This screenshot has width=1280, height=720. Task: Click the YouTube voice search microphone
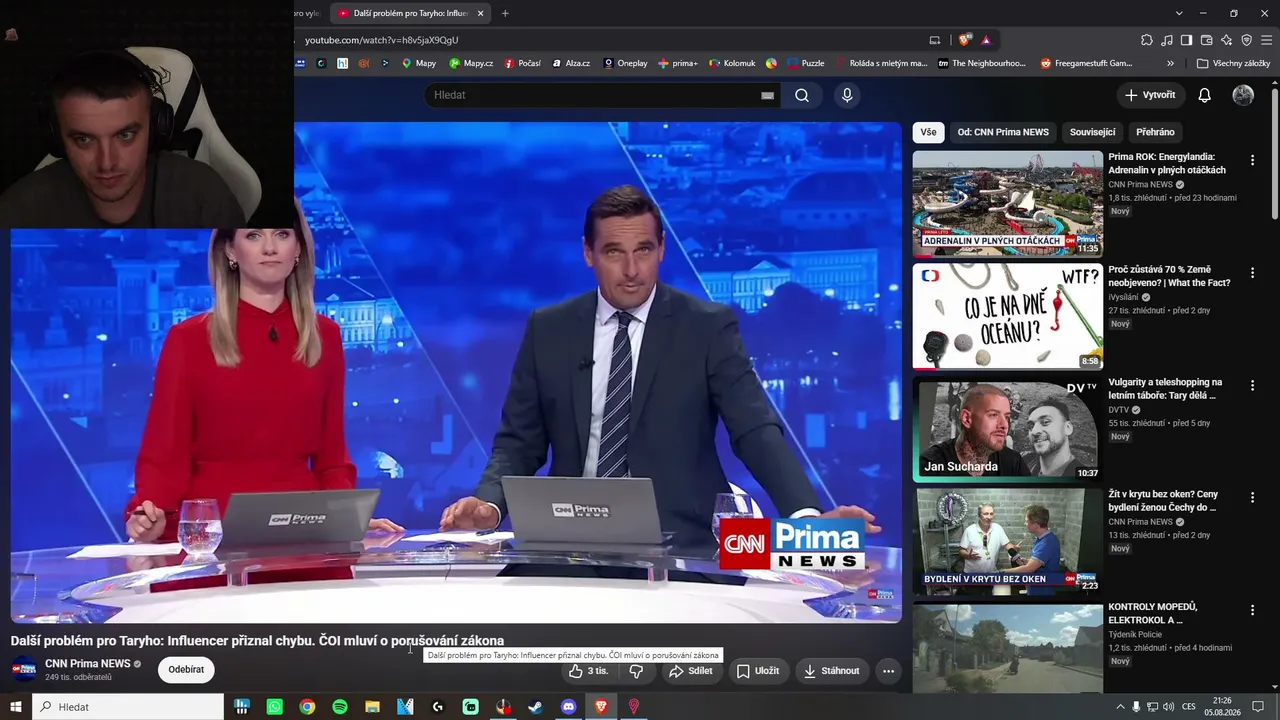[x=847, y=95]
